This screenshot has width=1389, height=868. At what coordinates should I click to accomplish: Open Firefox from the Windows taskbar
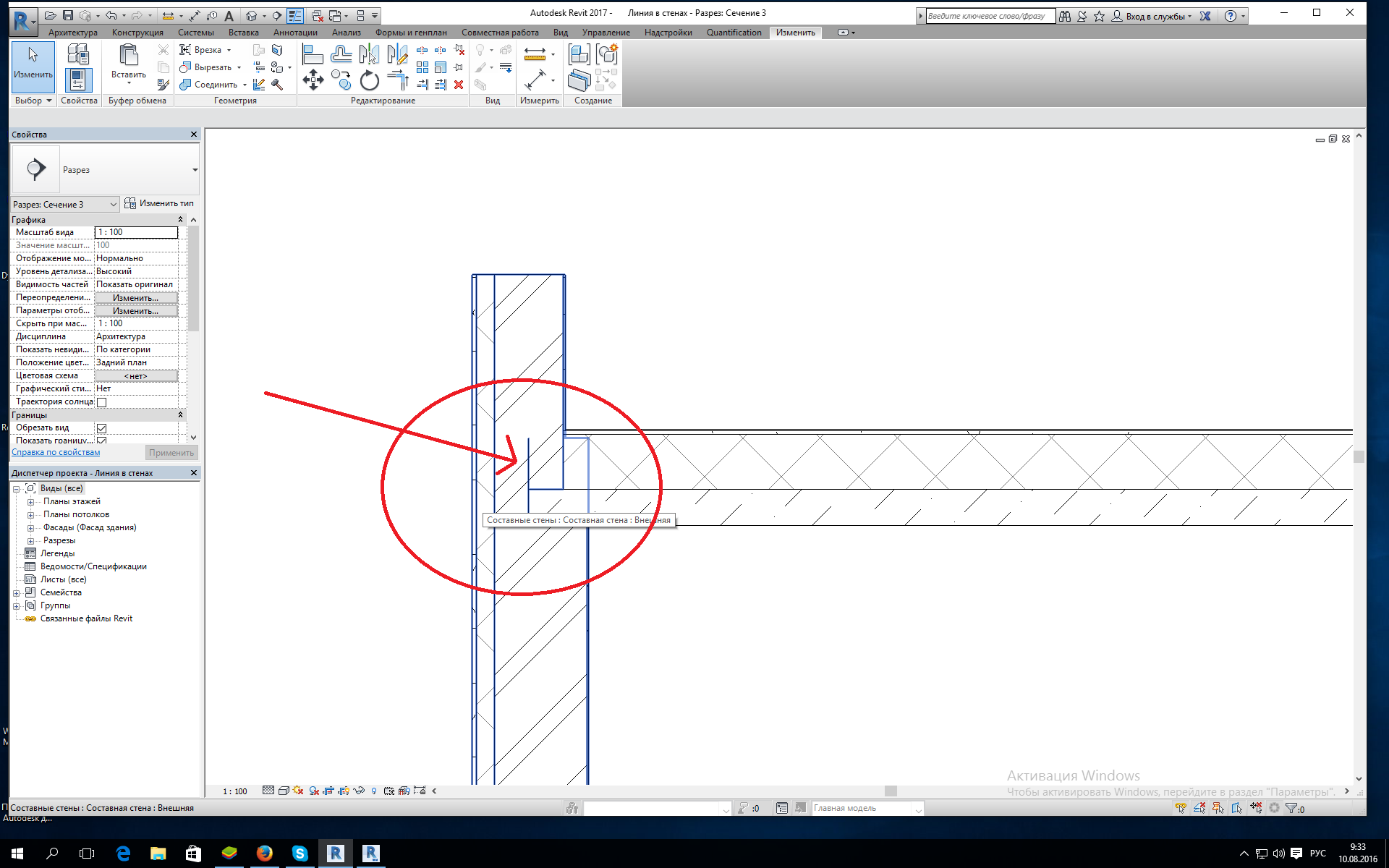tap(265, 854)
